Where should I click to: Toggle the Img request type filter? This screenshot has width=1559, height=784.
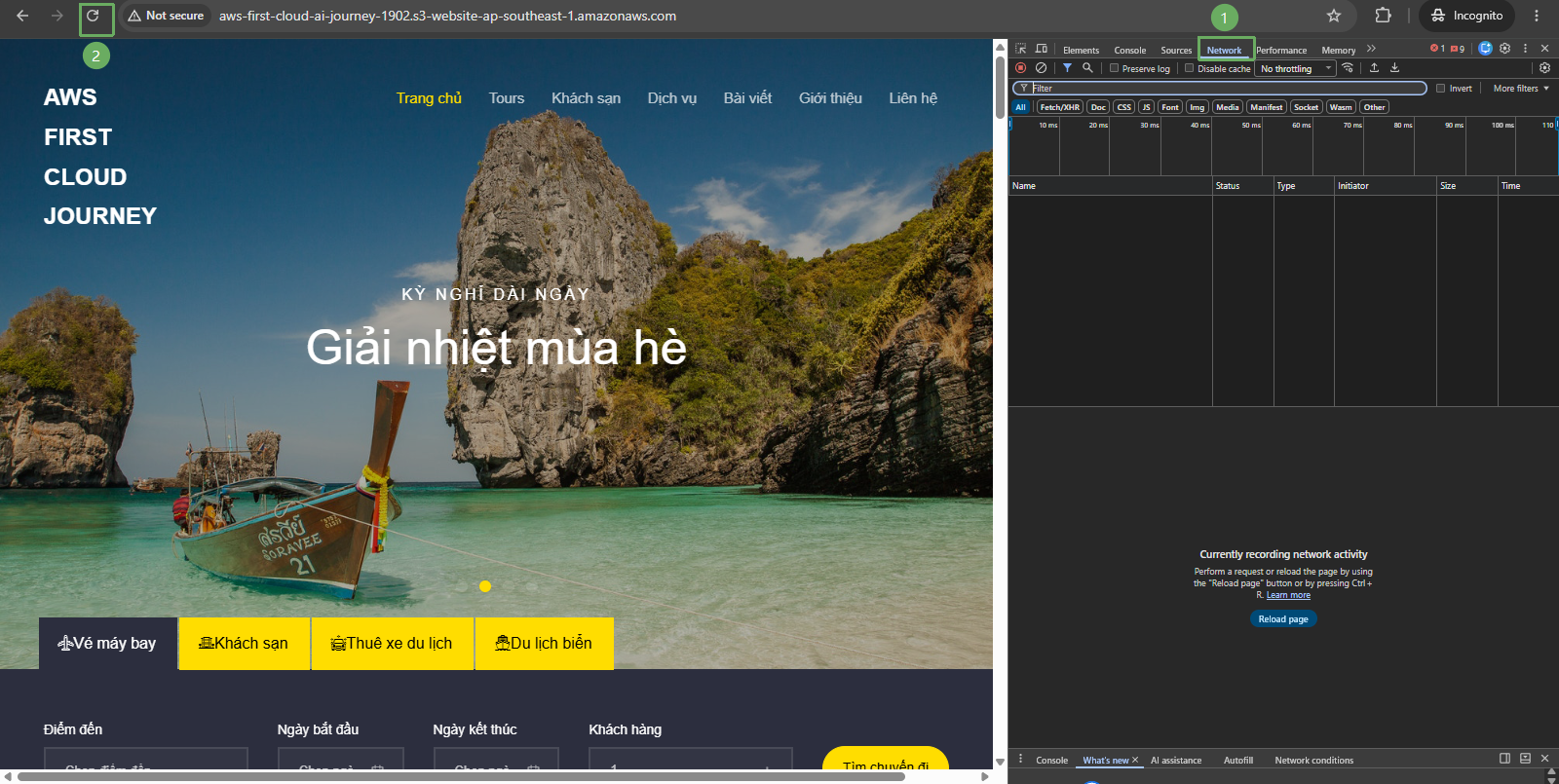1197,107
